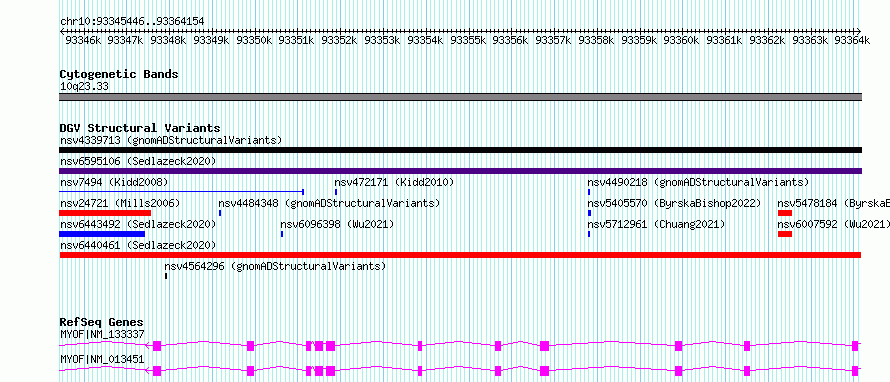Image resolution: width=890 pixels, height=382 pixels.
Task: Click the red nsv24721 variant bar
Action: coord(105,213)
